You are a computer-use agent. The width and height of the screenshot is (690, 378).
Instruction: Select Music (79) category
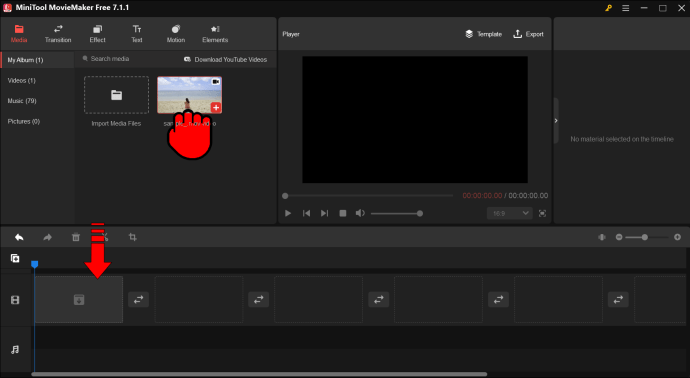[x=22, y=101]
